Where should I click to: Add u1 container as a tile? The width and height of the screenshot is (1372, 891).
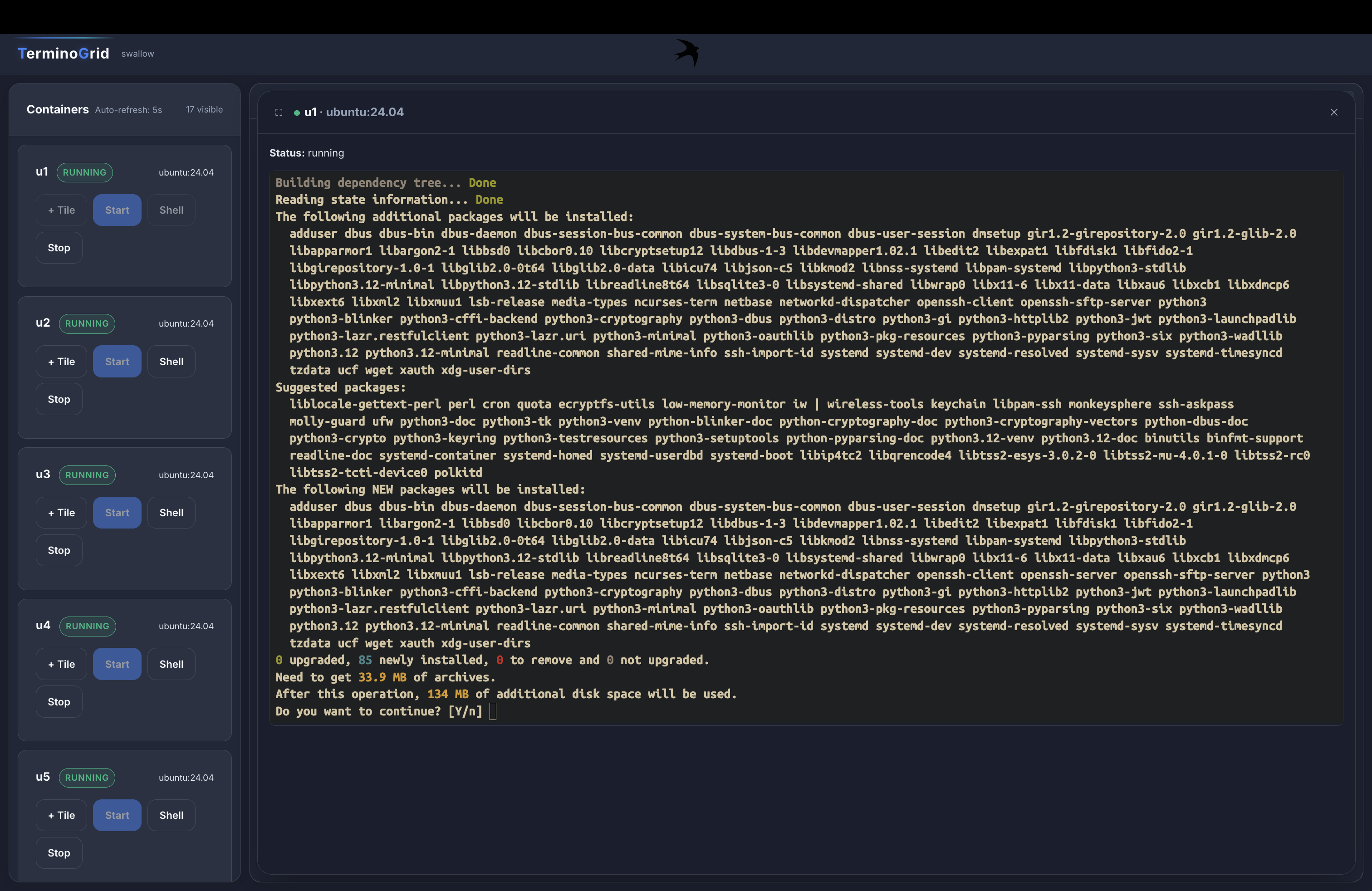61,211
